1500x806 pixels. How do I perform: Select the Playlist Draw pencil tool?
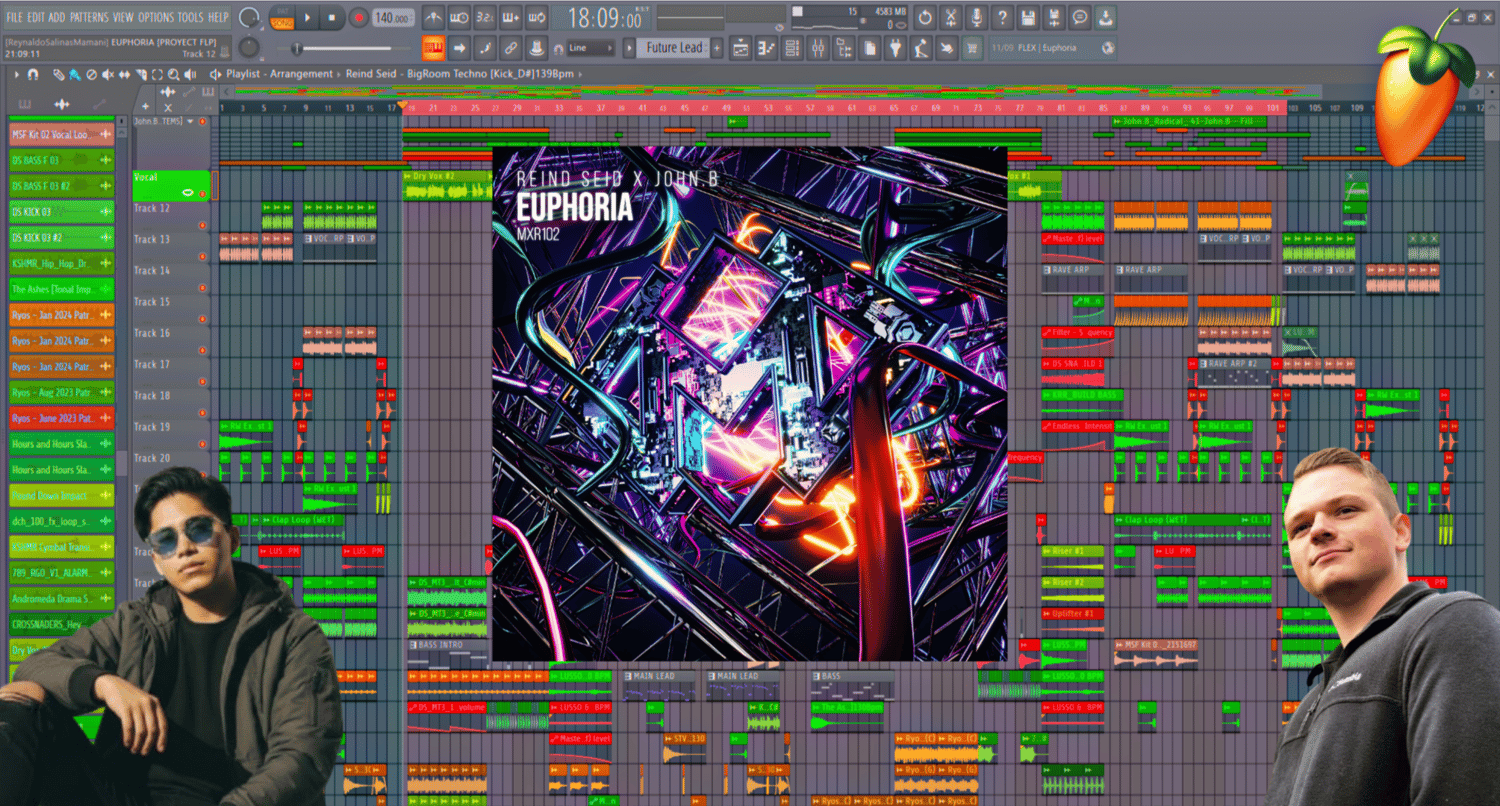58,74
